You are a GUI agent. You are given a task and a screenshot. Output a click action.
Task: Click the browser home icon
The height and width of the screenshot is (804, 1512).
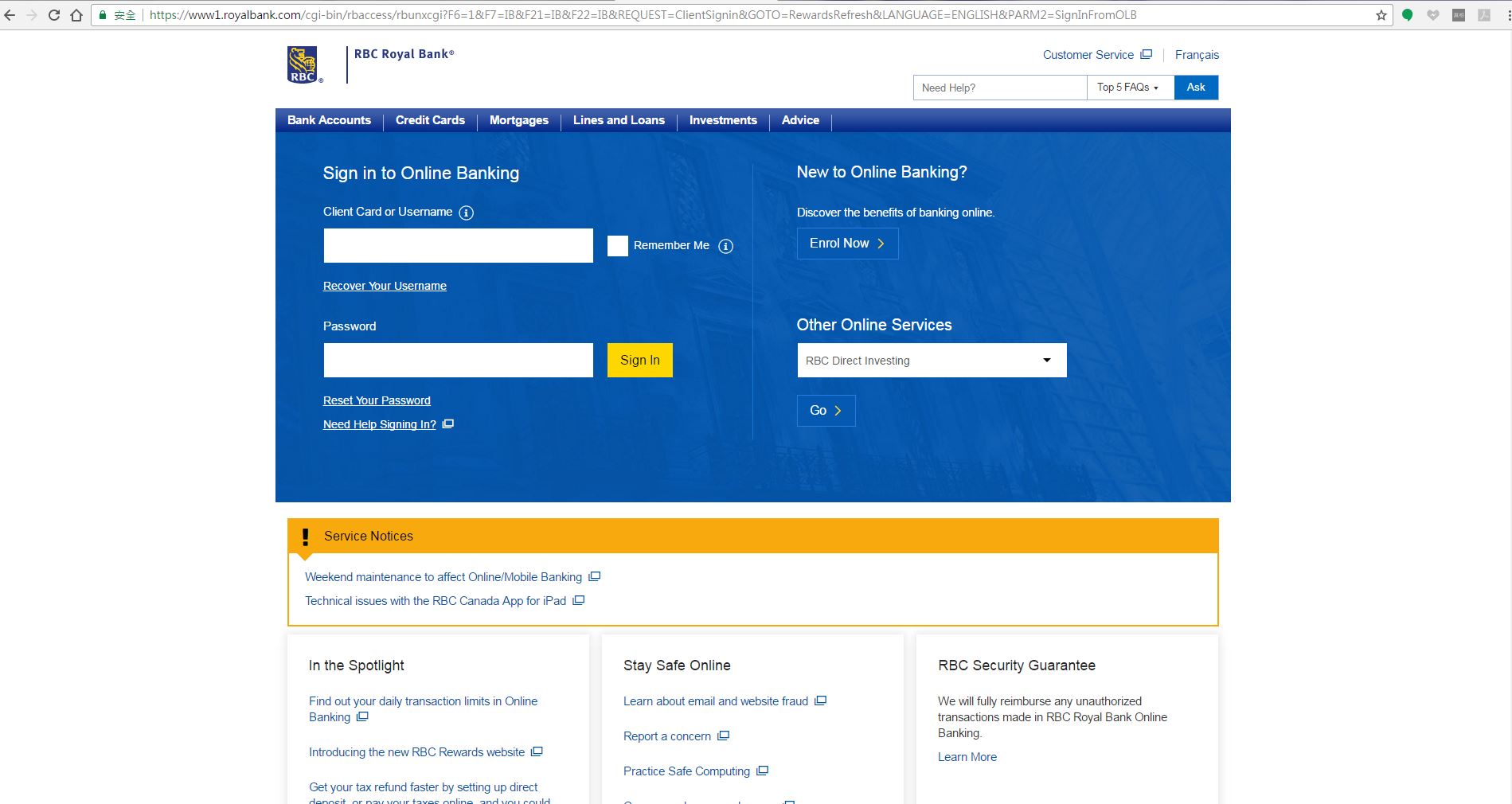[x=76, y=15]
